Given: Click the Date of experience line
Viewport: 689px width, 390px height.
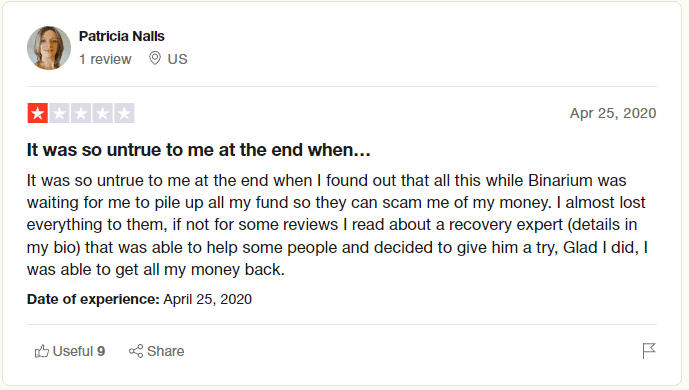Looking at the screenshot, I should 139,299.
